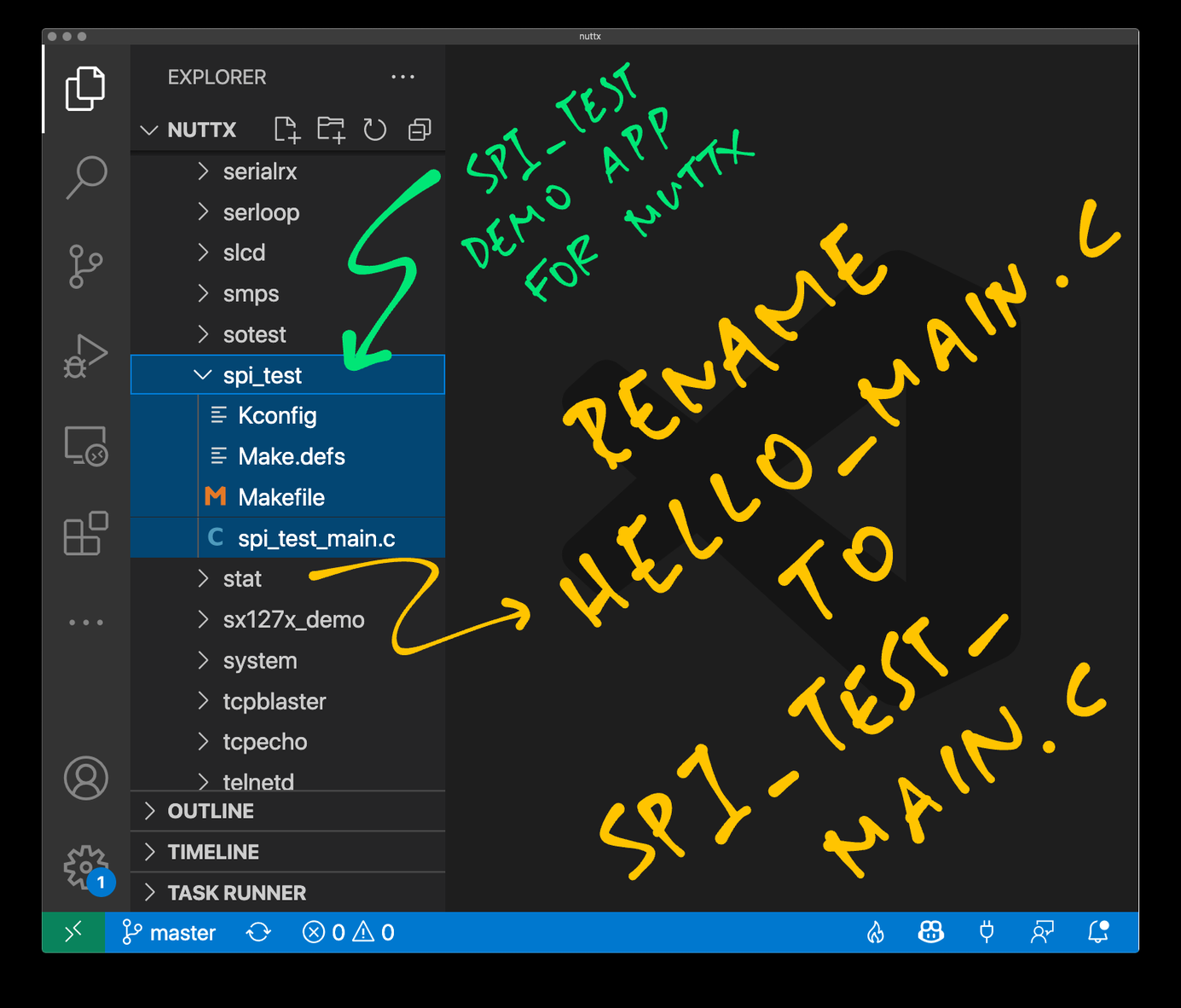Open the Explorer more actions menu

(x=402, y=77)
